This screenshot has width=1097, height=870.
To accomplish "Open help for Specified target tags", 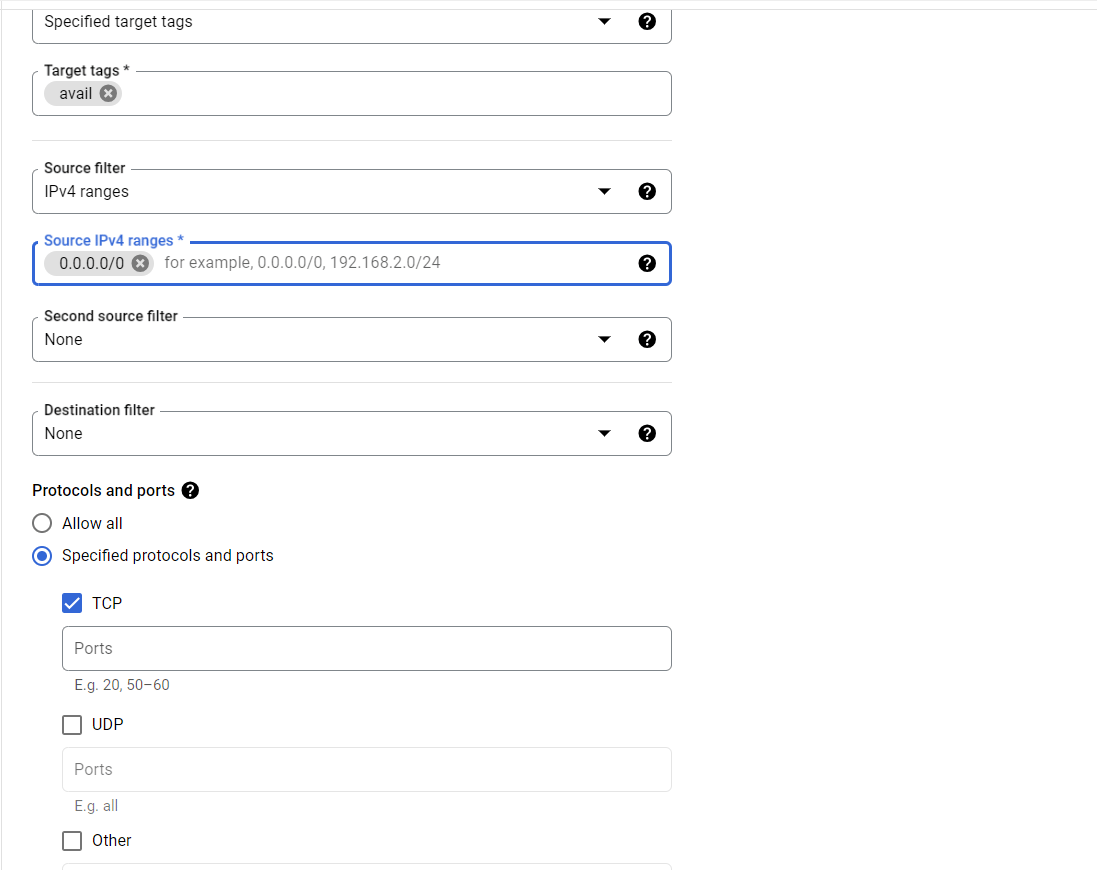I will click(x=647, y=22).
